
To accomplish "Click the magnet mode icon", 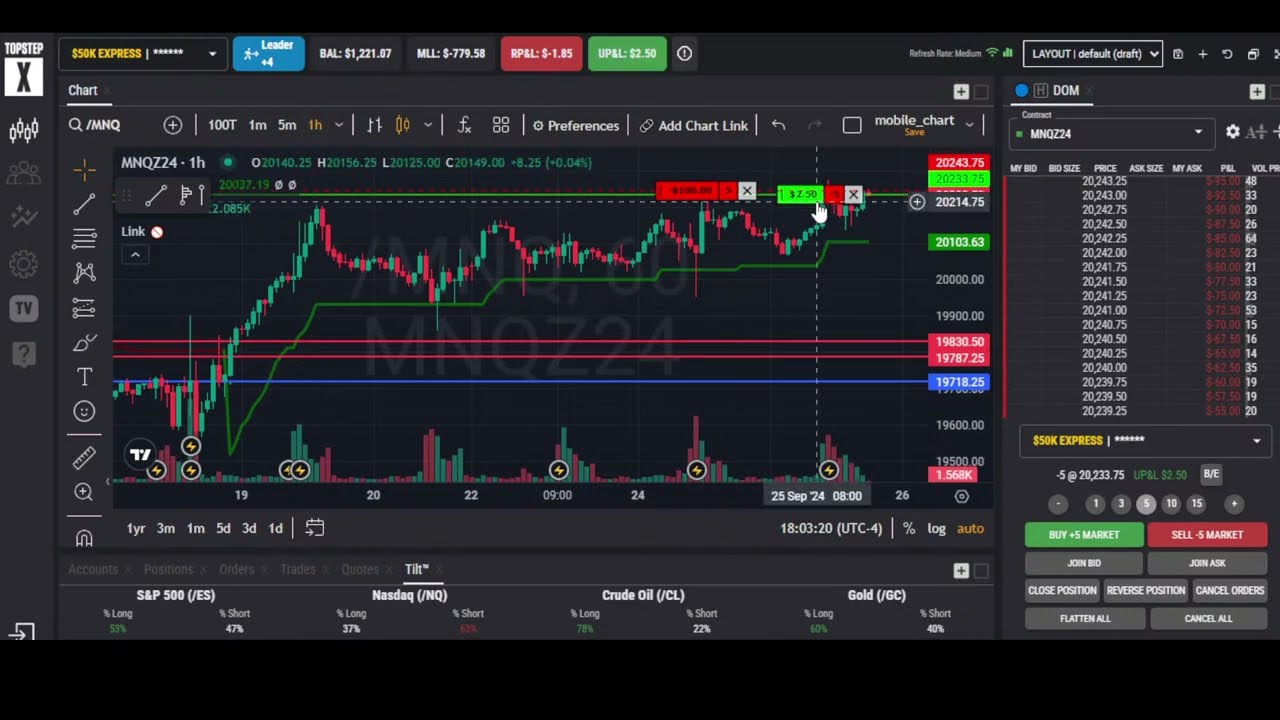I will click(x=84, y=538).
